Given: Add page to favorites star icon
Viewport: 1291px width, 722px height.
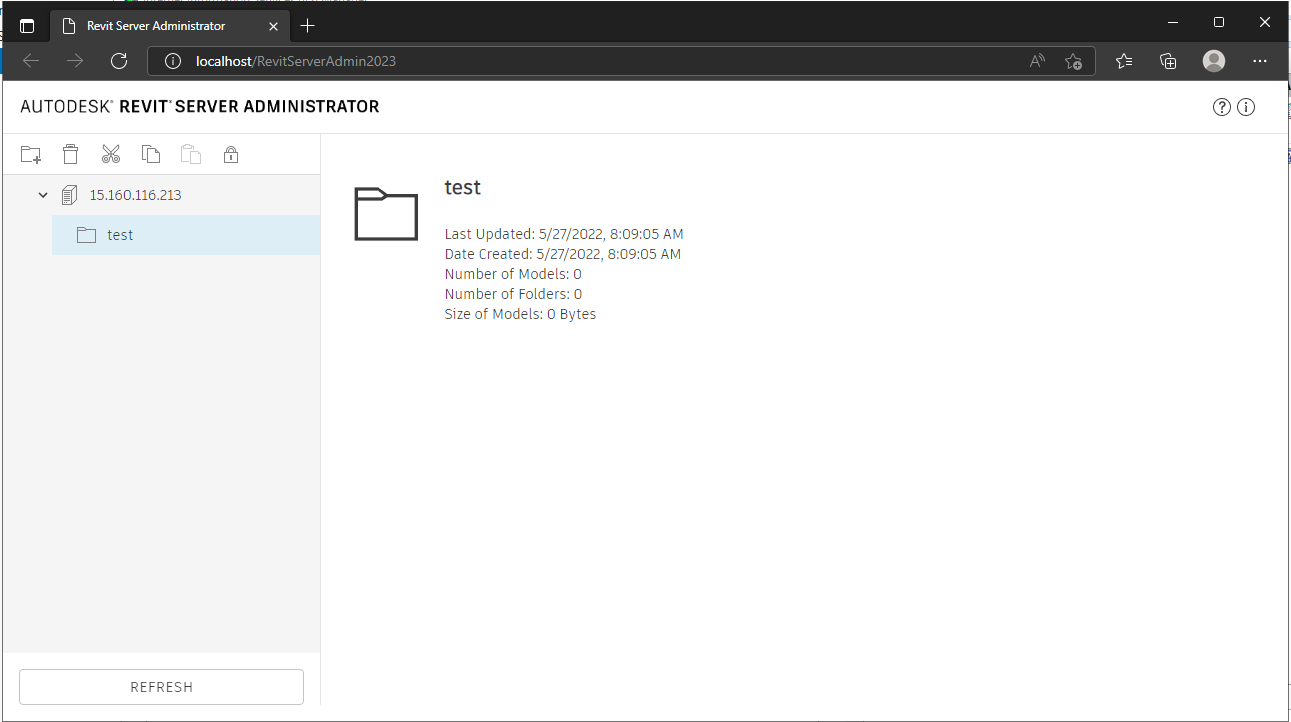Looking at the screenshot, I should [x=1073, y=61].
